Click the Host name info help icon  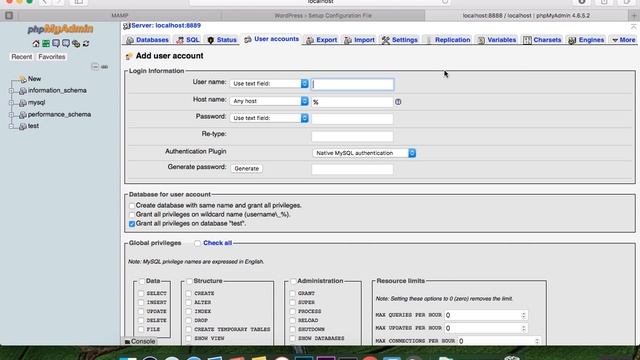tap(398, 102)
